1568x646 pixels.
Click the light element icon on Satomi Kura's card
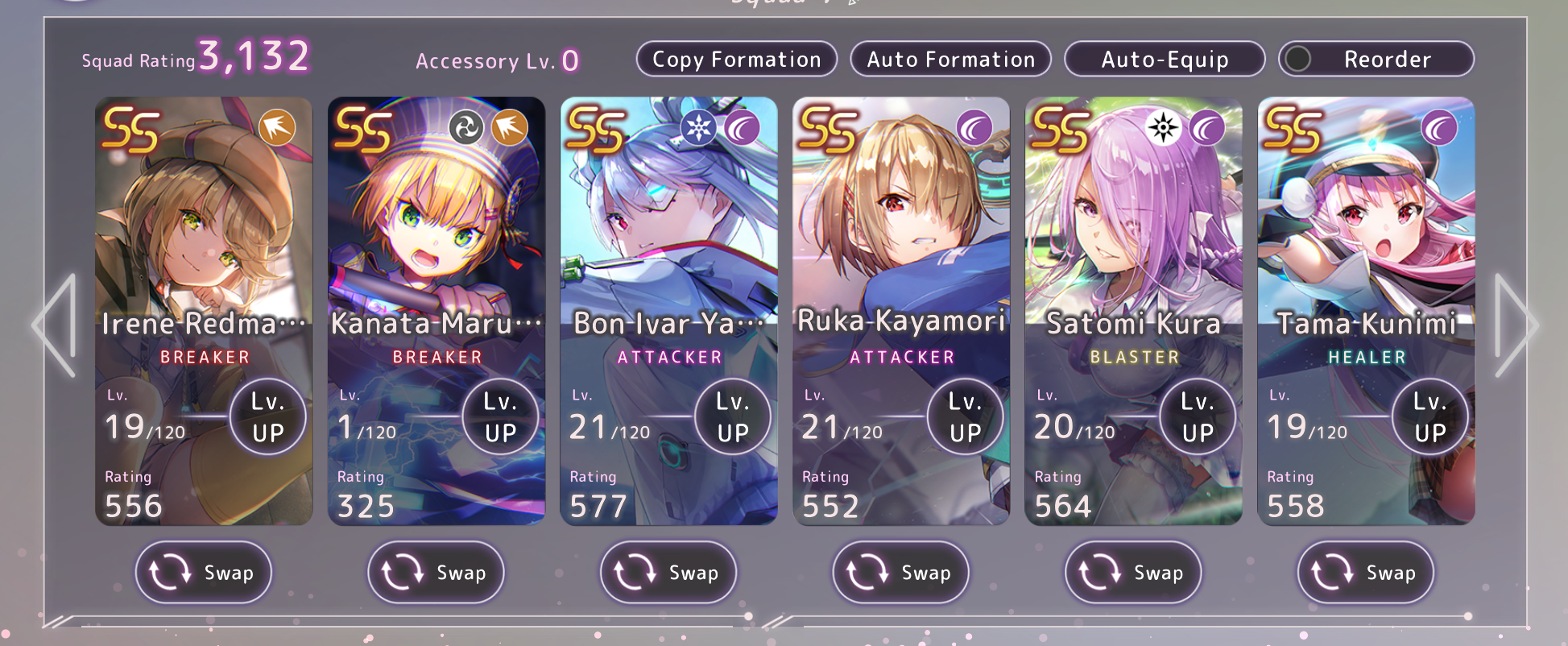click(1163, 127)
